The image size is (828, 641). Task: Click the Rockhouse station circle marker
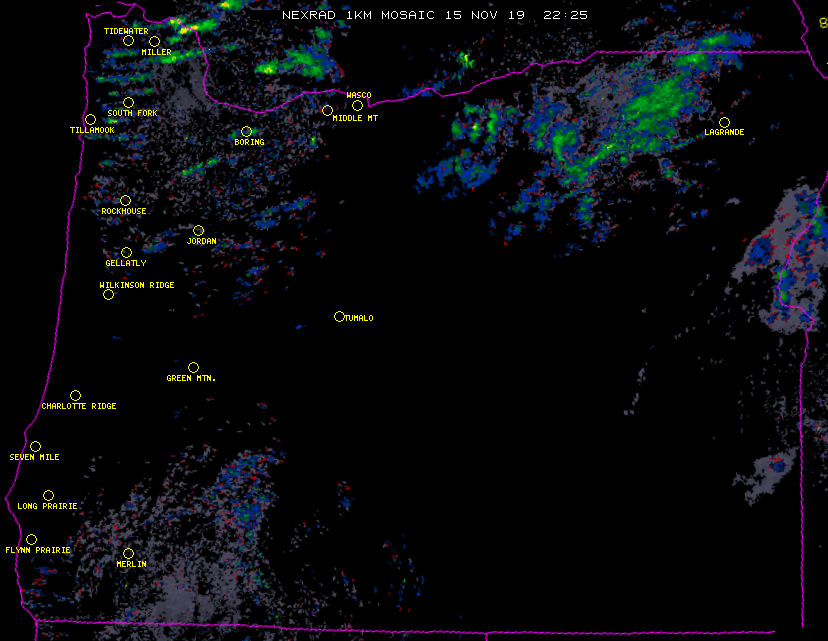pos(125,201)
